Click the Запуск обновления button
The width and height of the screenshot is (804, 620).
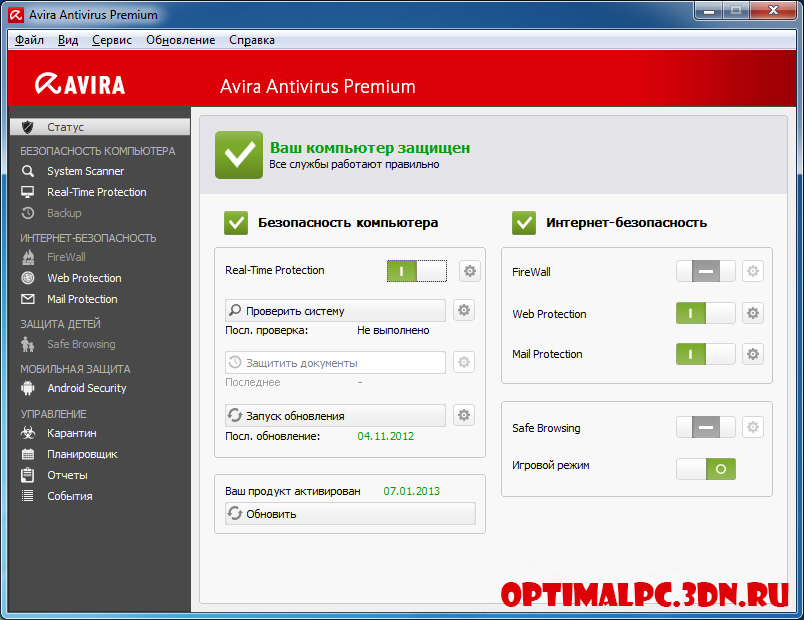335,415
